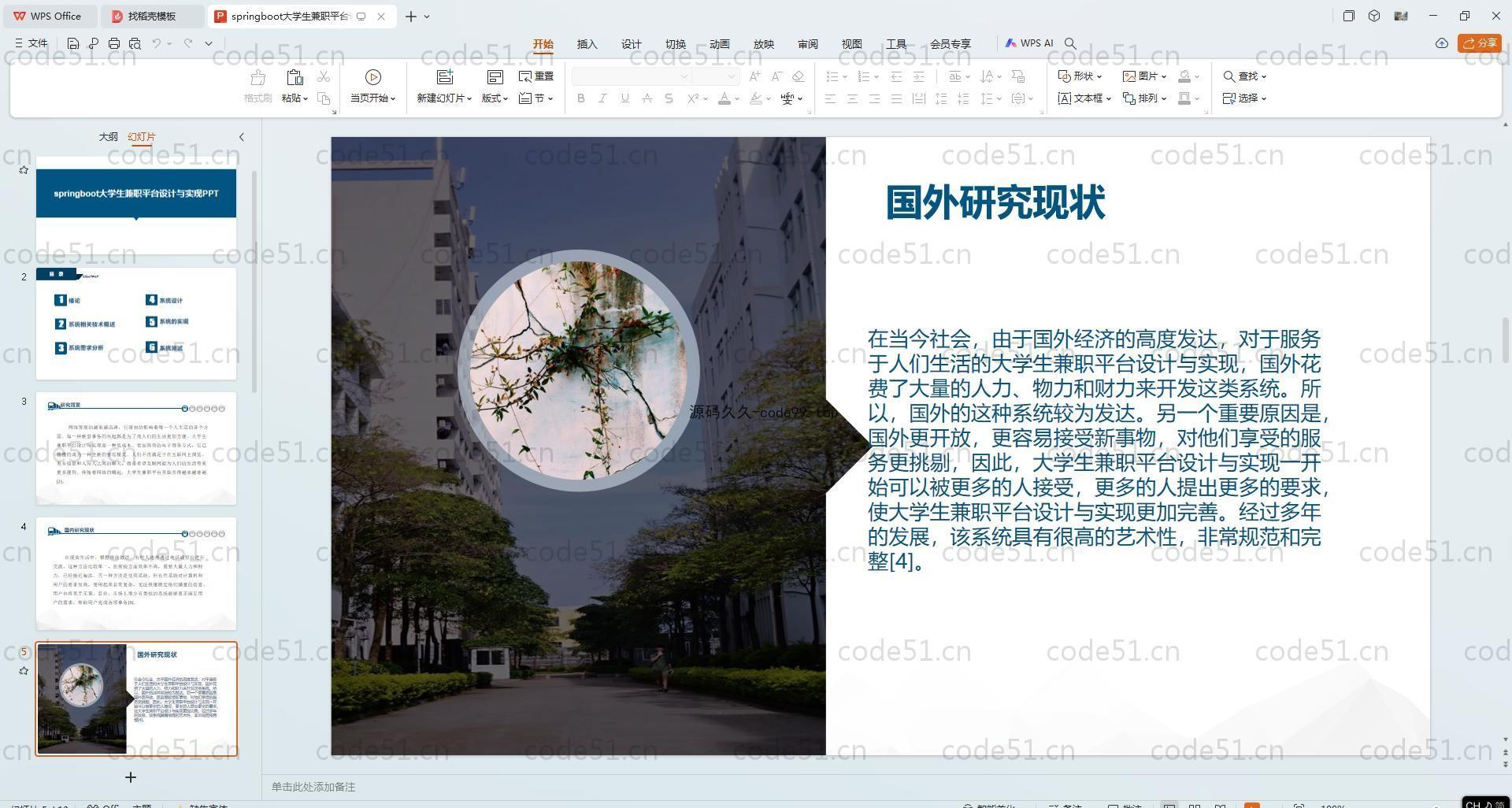
Task: Click the Paste clipboard icon
Action: (x=295, y=77)
